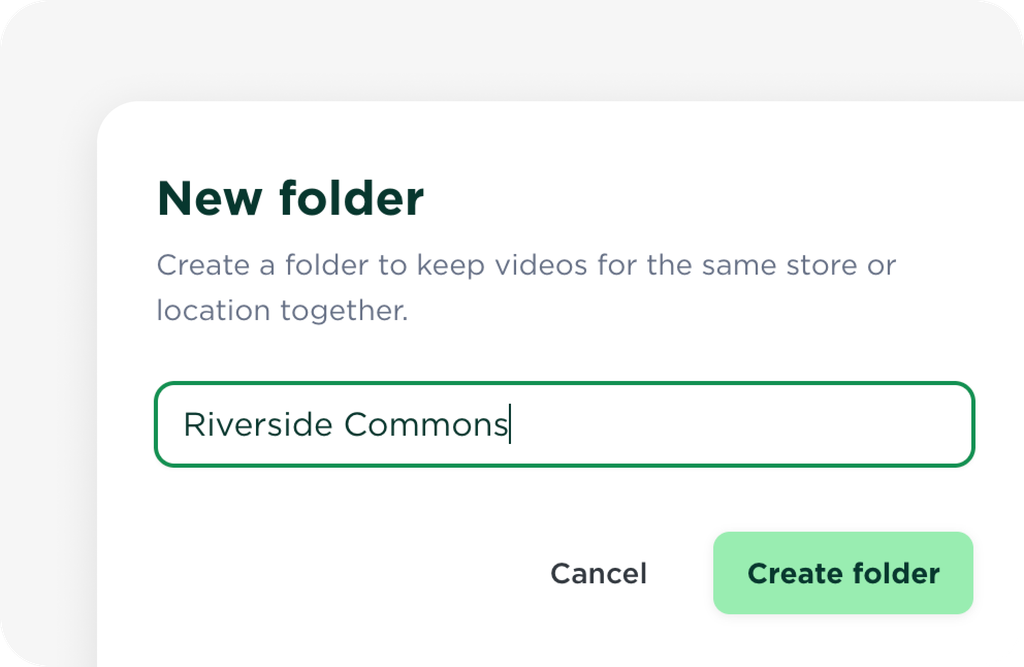Place cursor in empty area of name field
1024x667 pixels.
738,424
